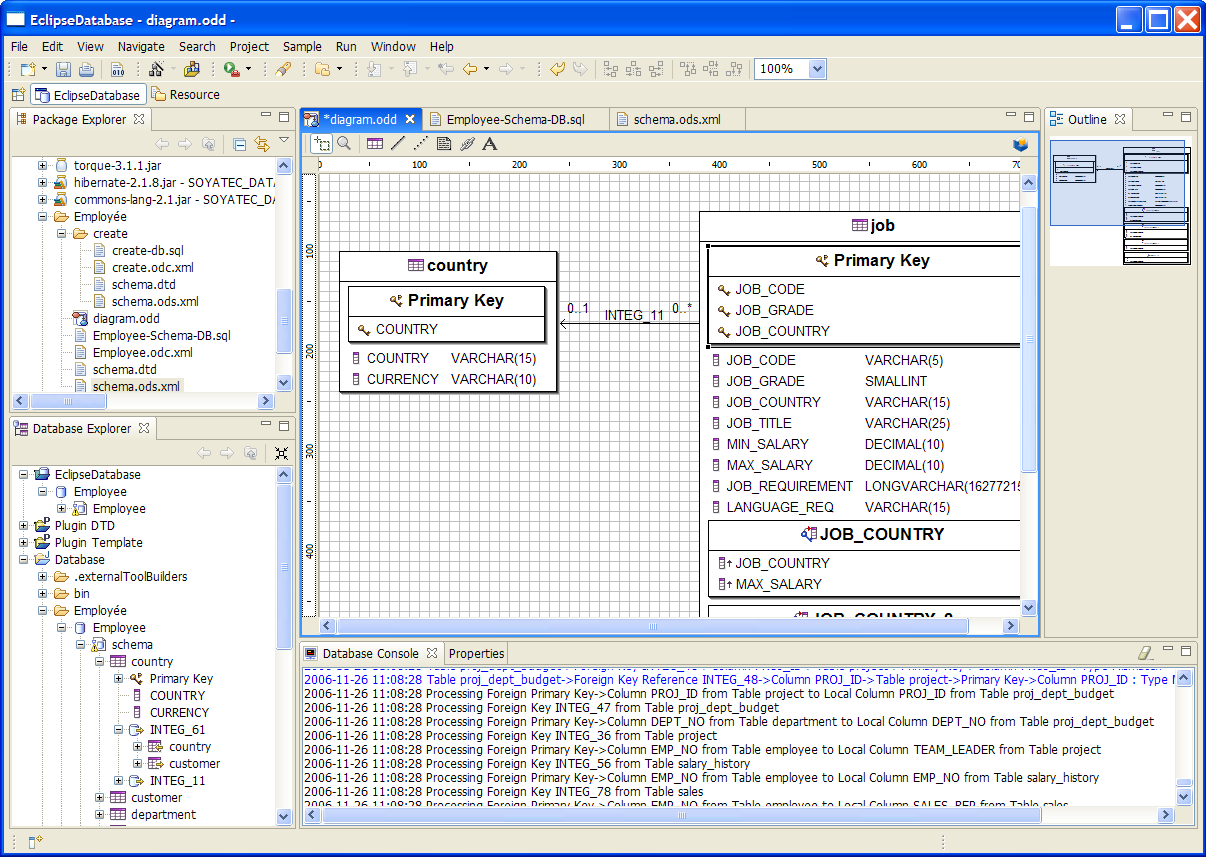Open the File menu
1206x857 pixels.
click(20, 46)
